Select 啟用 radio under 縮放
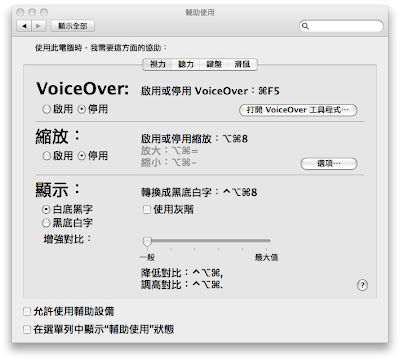400x360 pixels. pos(47,156)
